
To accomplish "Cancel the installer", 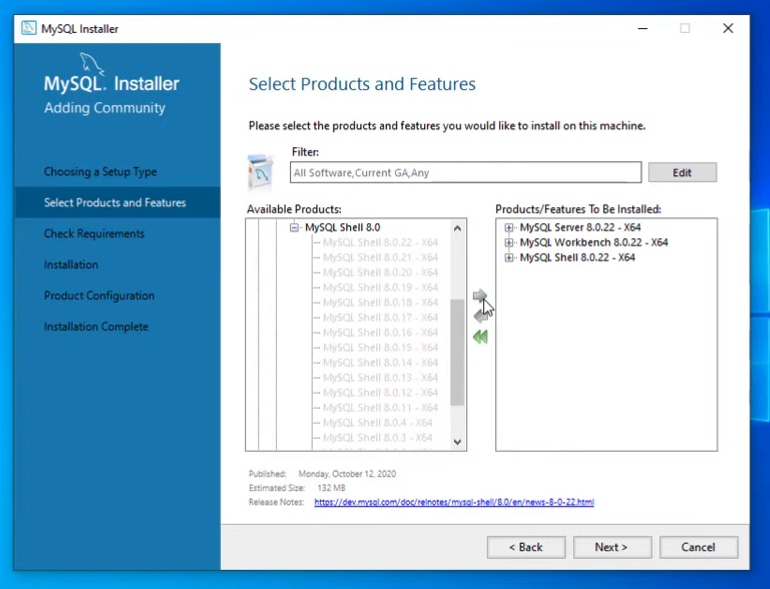I will click(x=698, y=547).
